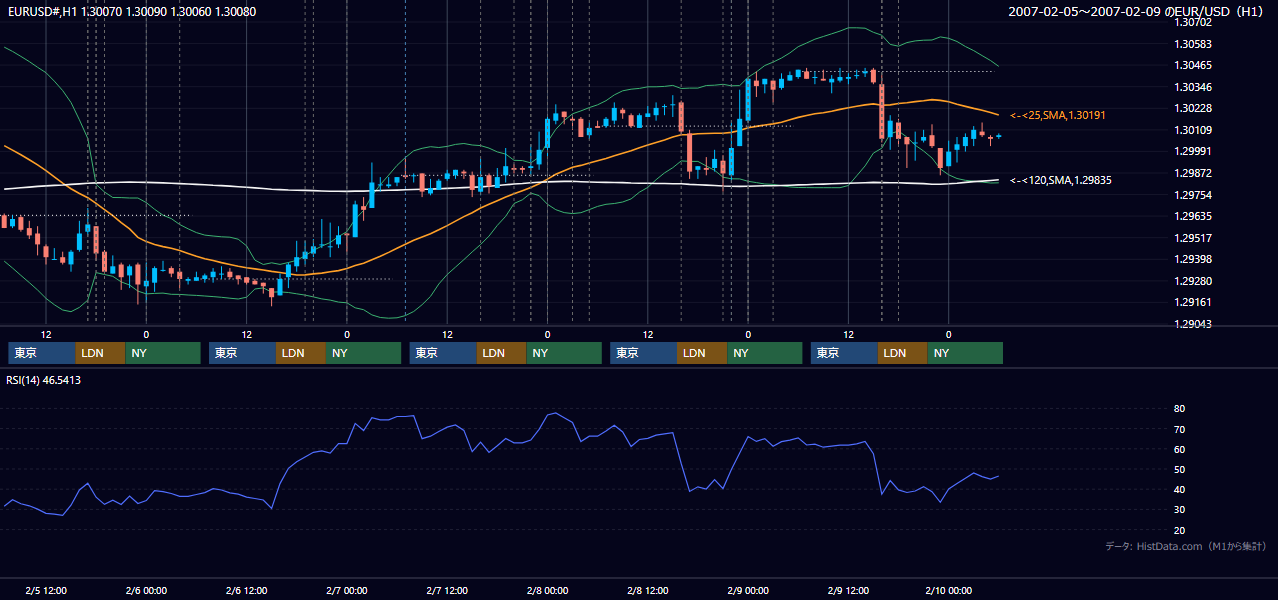The height and width of the screenshot is (600, 1278).
Task: Click the rightmost NY session block
Action: point(965,353)
